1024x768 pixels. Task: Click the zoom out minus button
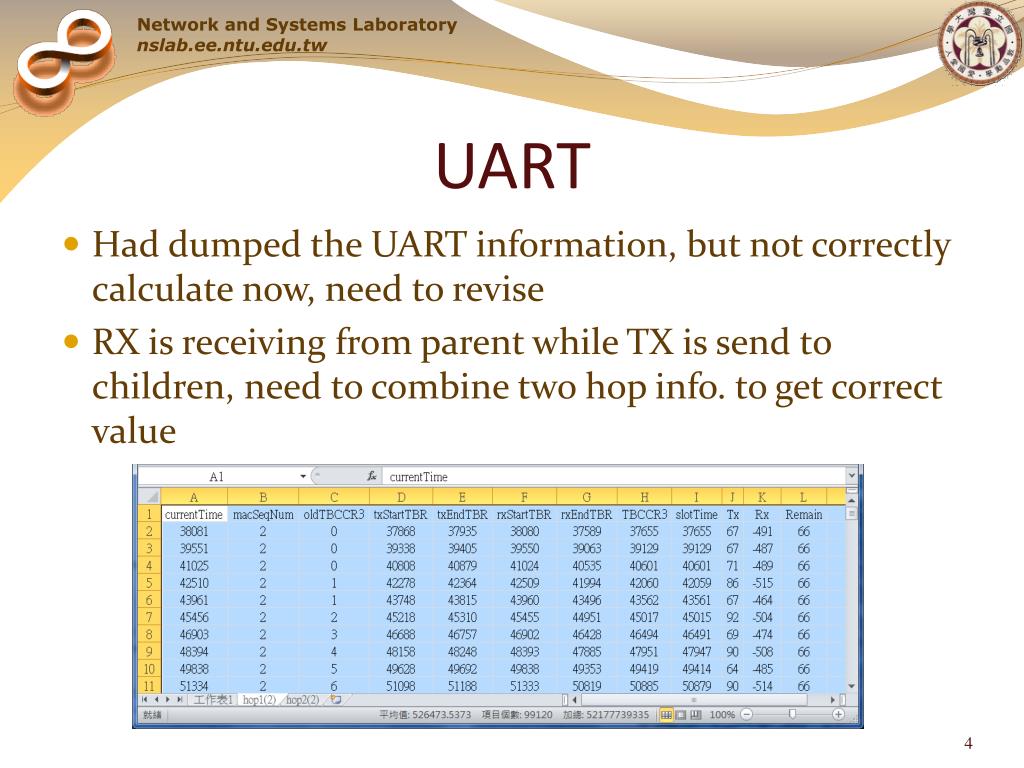(x=747, y=714)
